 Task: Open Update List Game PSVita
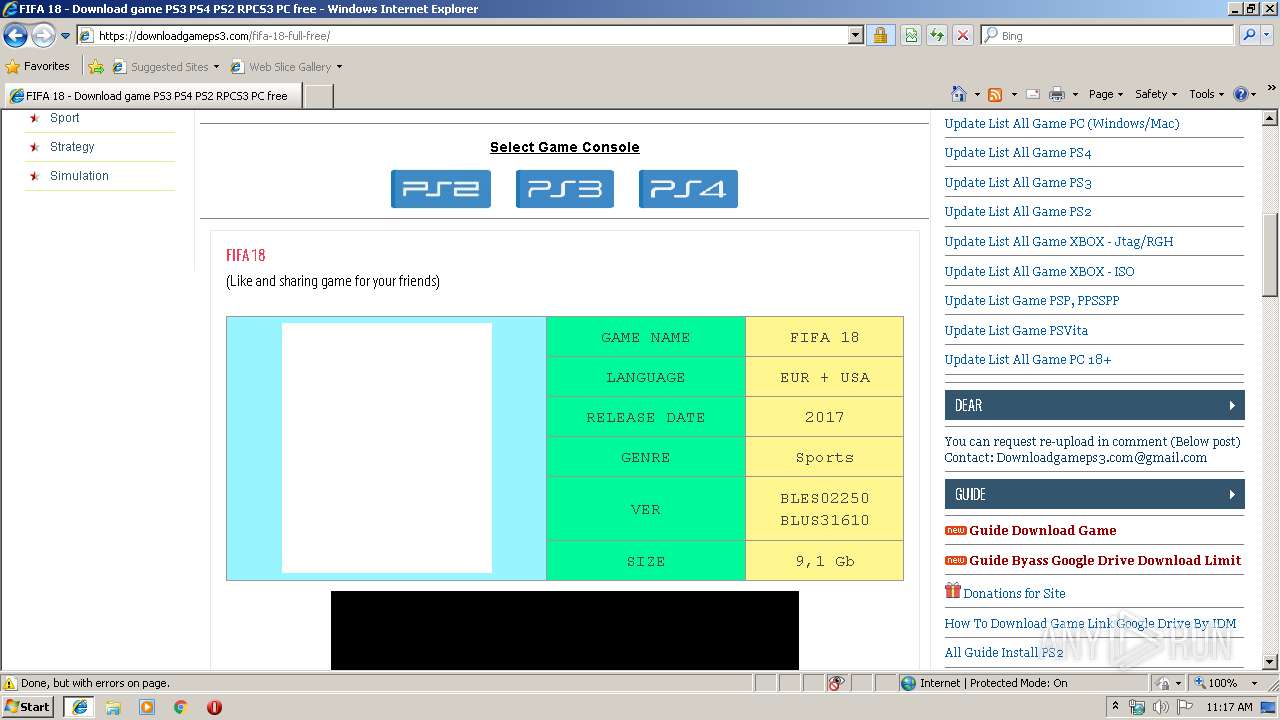pyautogui.click(x=1016, y=331)
